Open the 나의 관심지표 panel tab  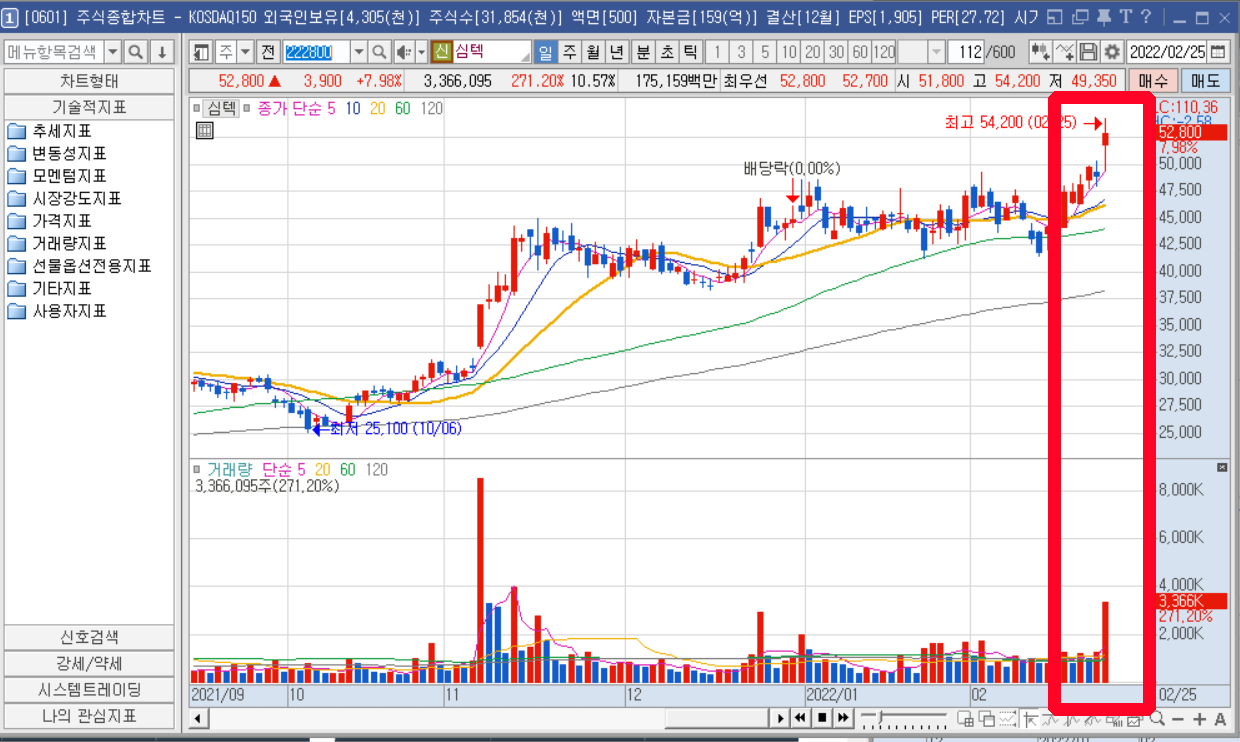click(x=89, y=716)
